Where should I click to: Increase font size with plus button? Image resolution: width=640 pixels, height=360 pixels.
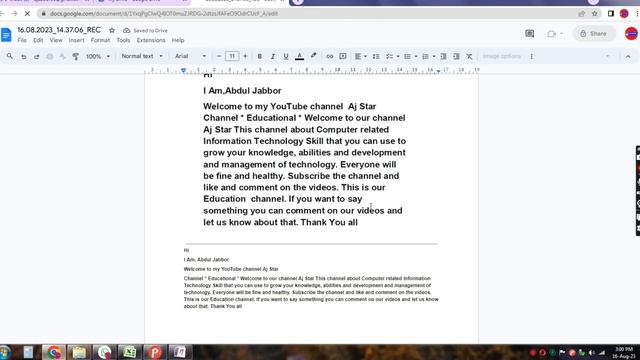(245, 56)
